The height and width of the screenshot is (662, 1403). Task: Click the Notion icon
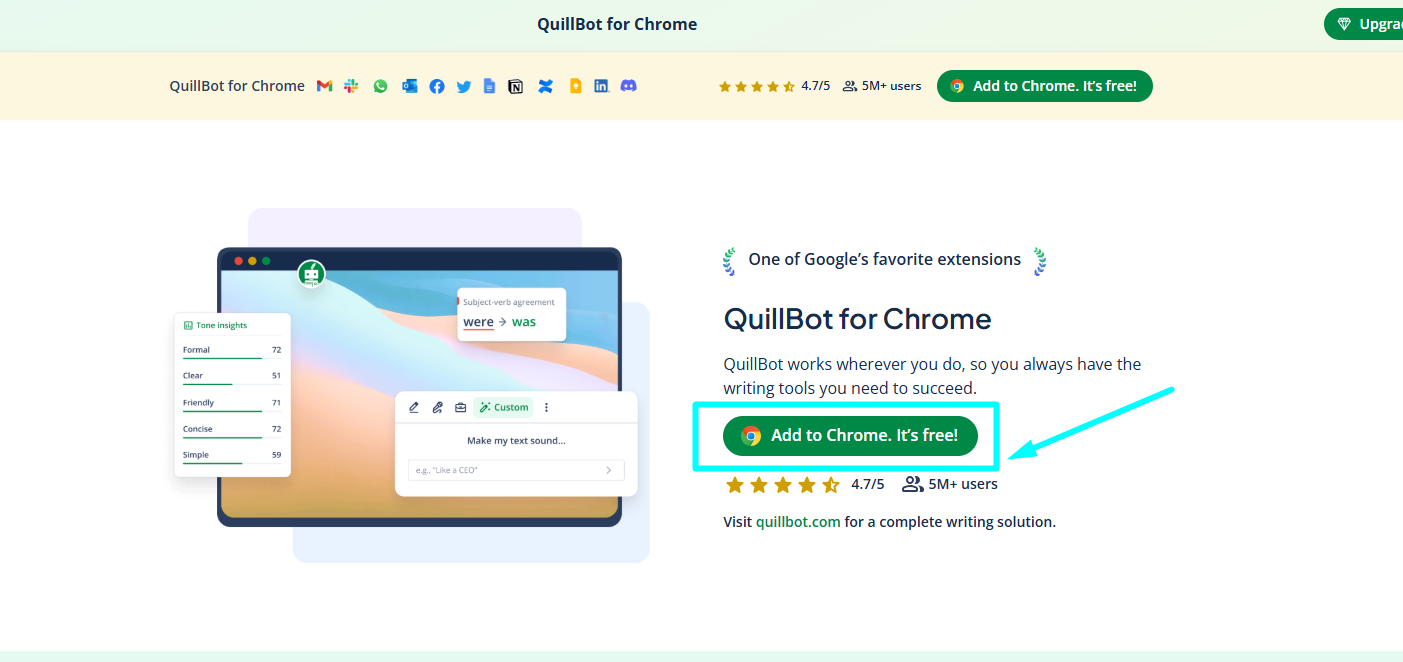(x=516, y=86)
